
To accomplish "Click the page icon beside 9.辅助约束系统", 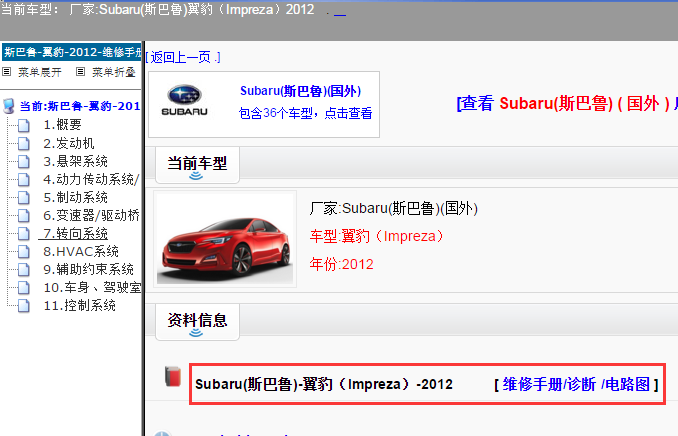I will pyautogui.click(x=24, y=270).
